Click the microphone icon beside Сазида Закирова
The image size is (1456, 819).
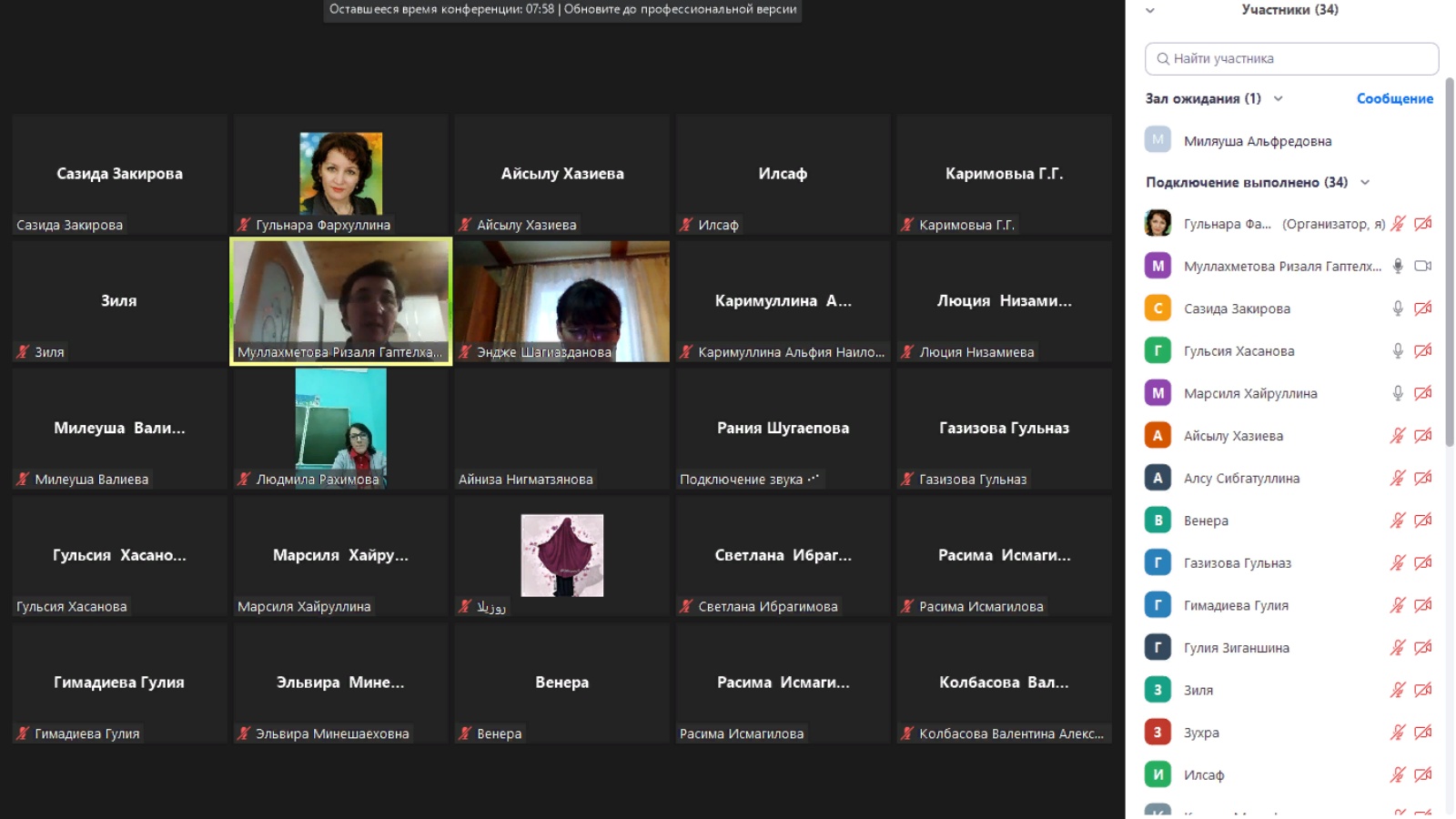(1398, 308)
